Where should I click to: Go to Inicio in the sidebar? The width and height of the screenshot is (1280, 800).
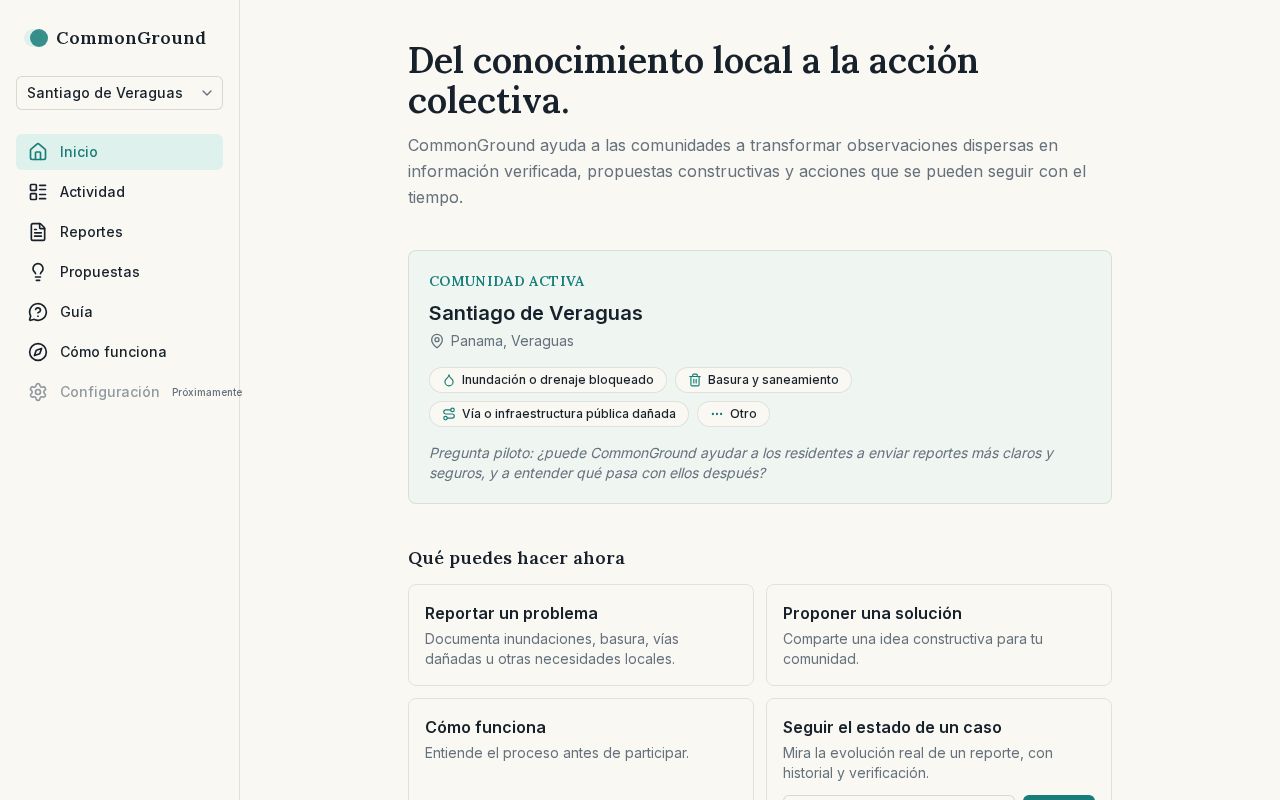(x=119, y=152)
